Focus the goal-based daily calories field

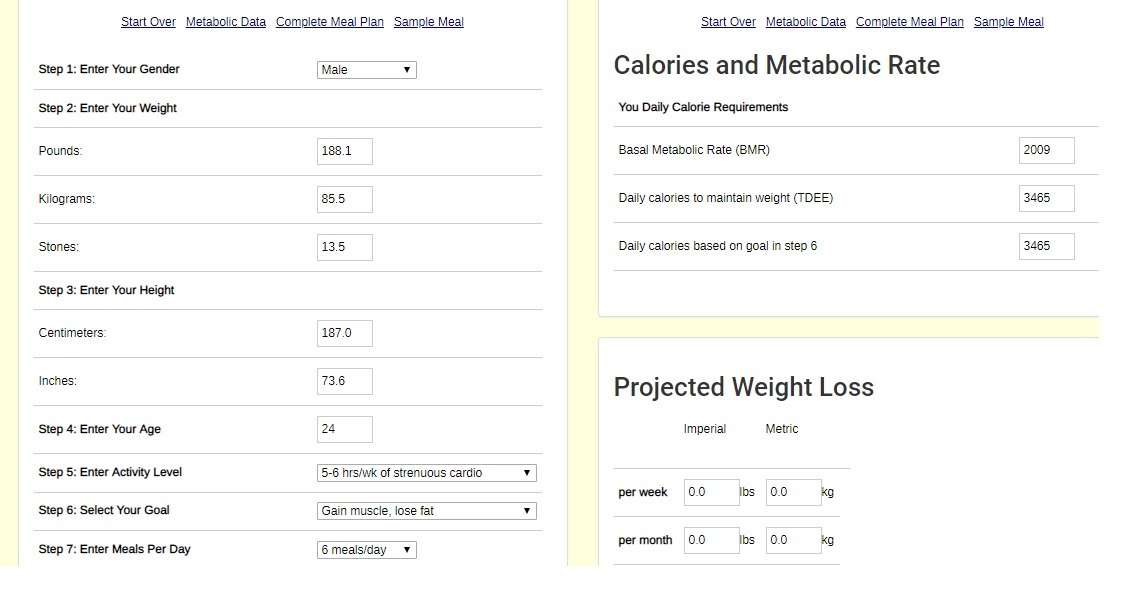[x=1046, y=246]
